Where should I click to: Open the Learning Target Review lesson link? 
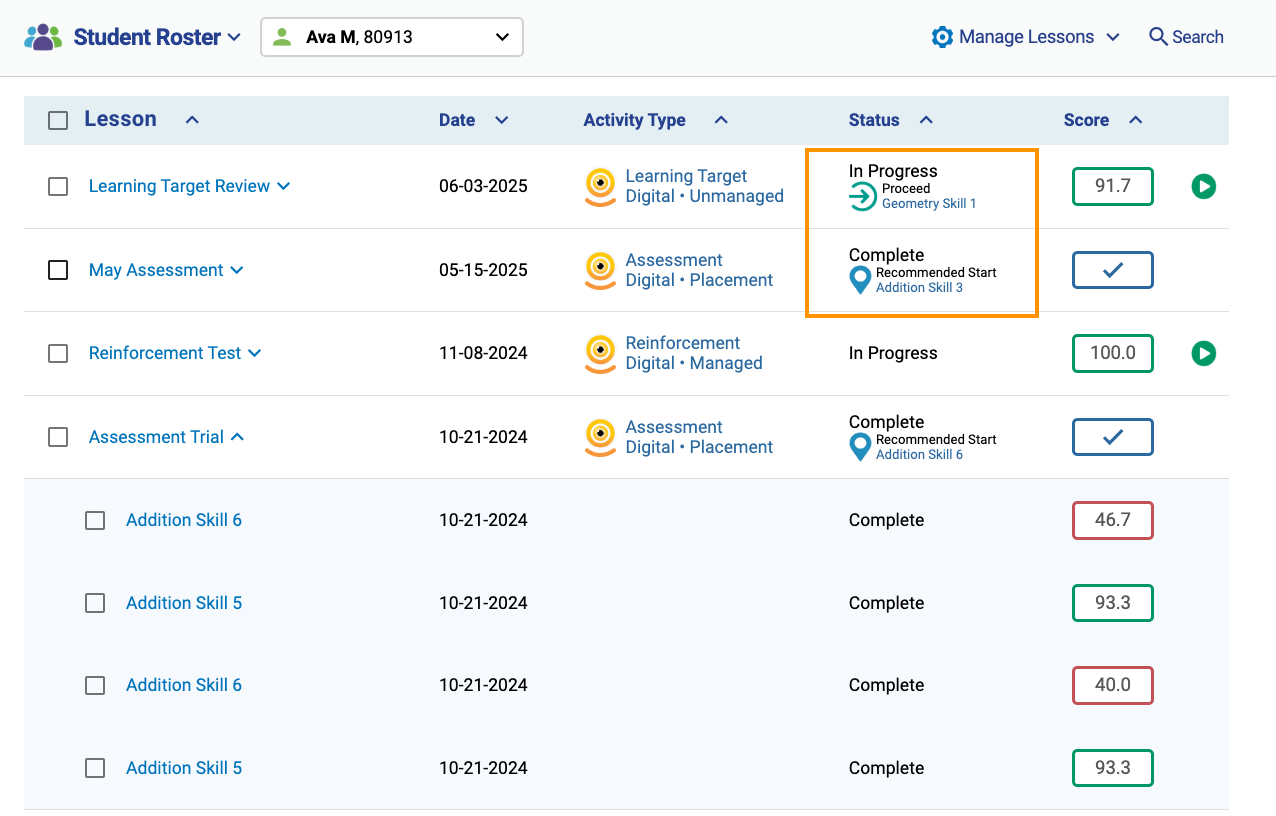[x=179, y=186]
